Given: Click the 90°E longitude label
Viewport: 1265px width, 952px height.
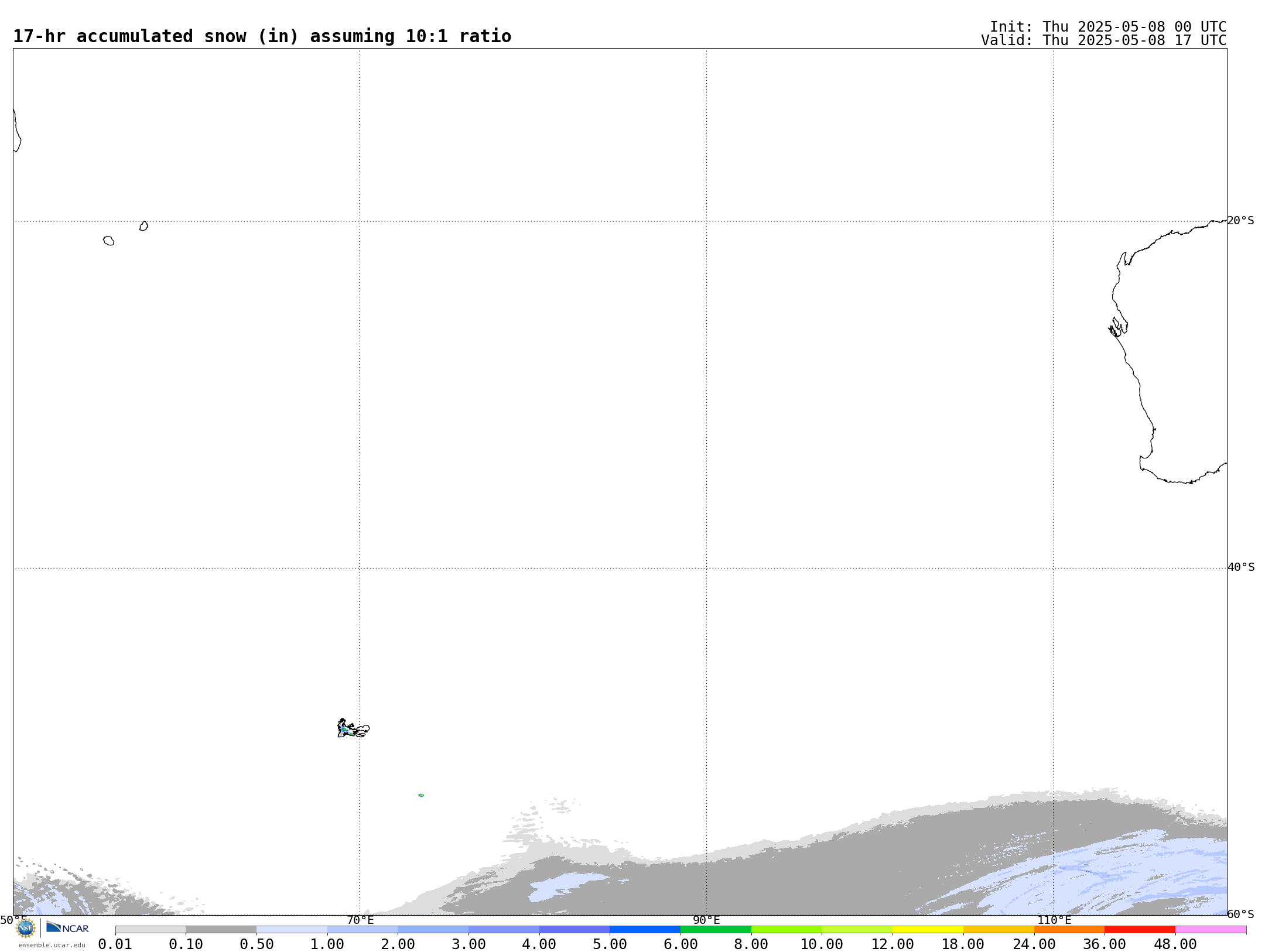Looking at the screenshot, I should point(707,920).
